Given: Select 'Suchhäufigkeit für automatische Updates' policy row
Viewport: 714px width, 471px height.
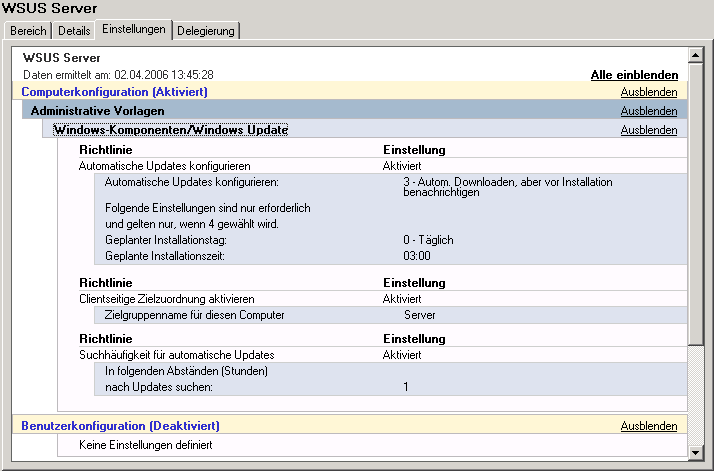Looking at the screenshot, I should point(382,355).
